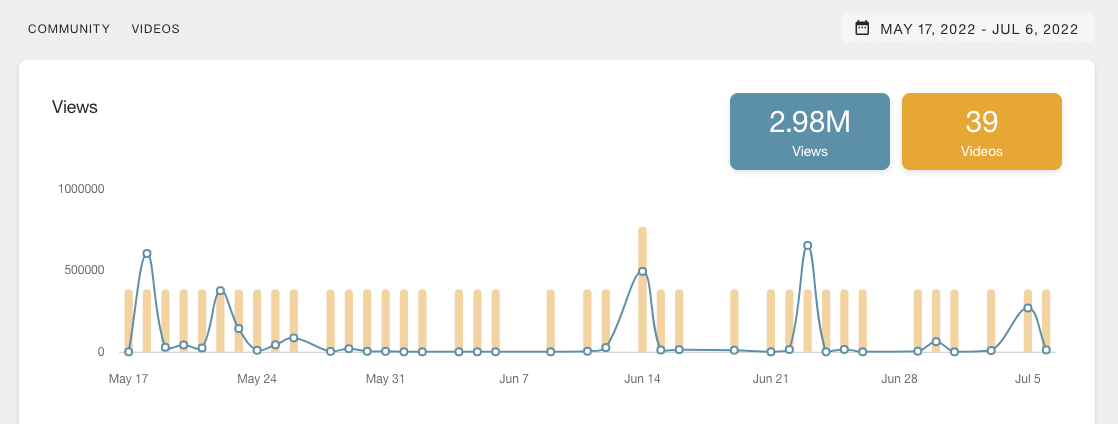Click the 'May 31' x-axis label
This screenshot has width=1118, height=424.
[385, 379]
